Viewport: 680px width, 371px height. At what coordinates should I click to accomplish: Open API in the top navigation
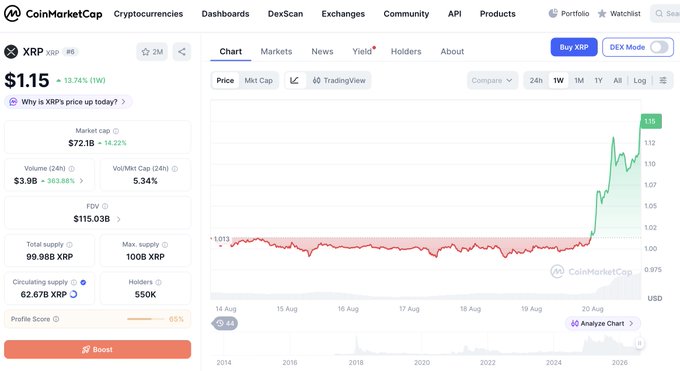[454, 14]
